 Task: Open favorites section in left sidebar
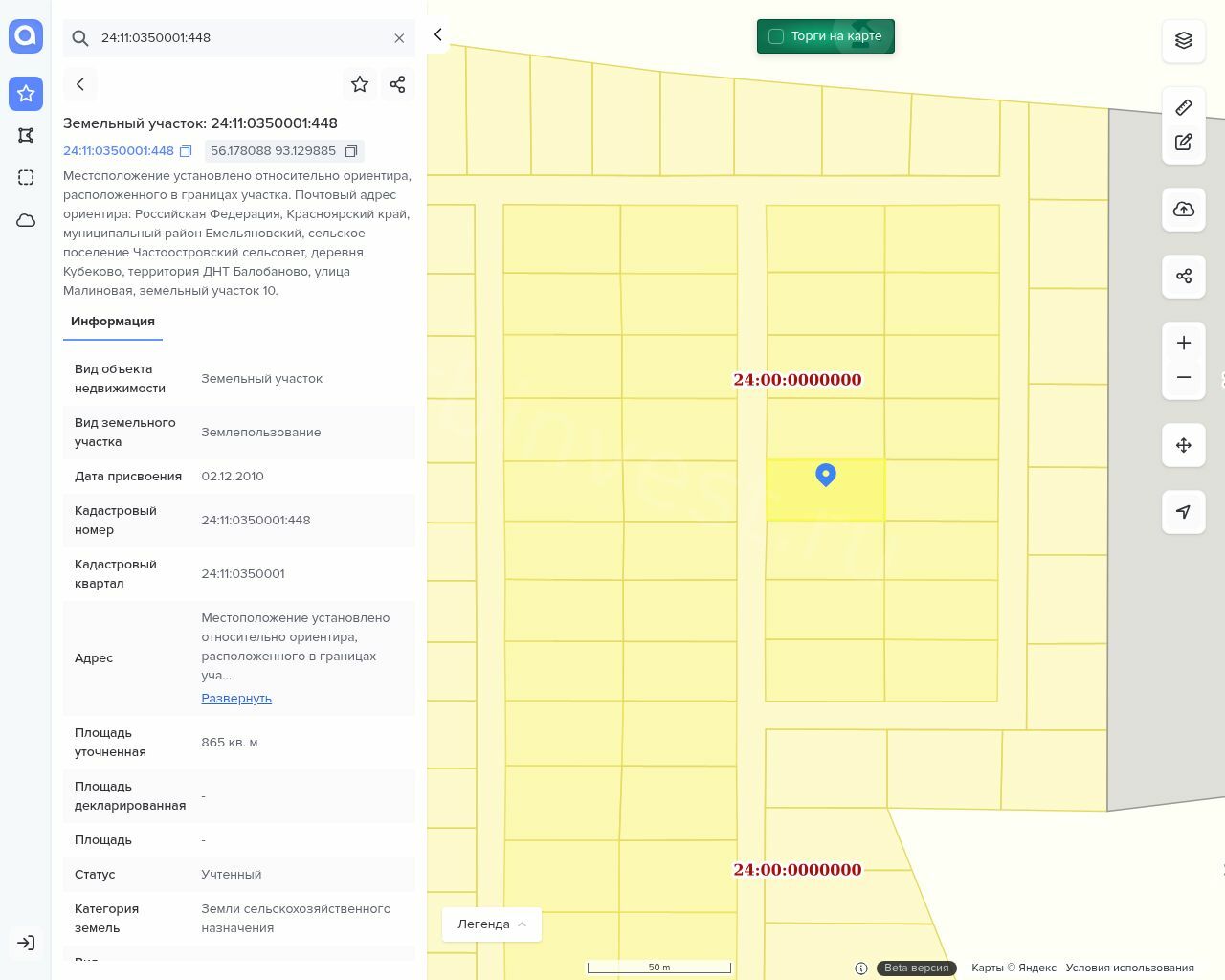tap(26, 94)
